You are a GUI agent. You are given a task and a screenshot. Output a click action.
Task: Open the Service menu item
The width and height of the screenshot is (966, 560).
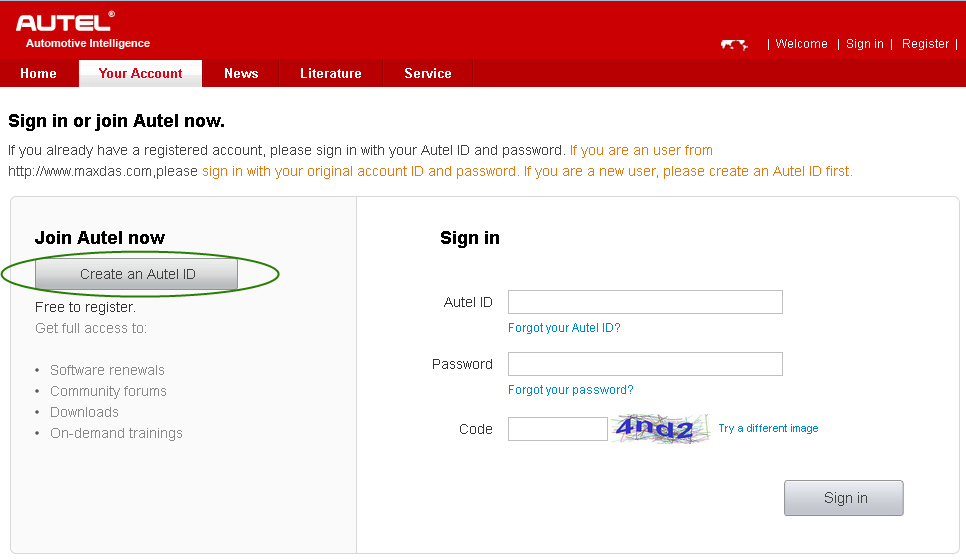428,73
